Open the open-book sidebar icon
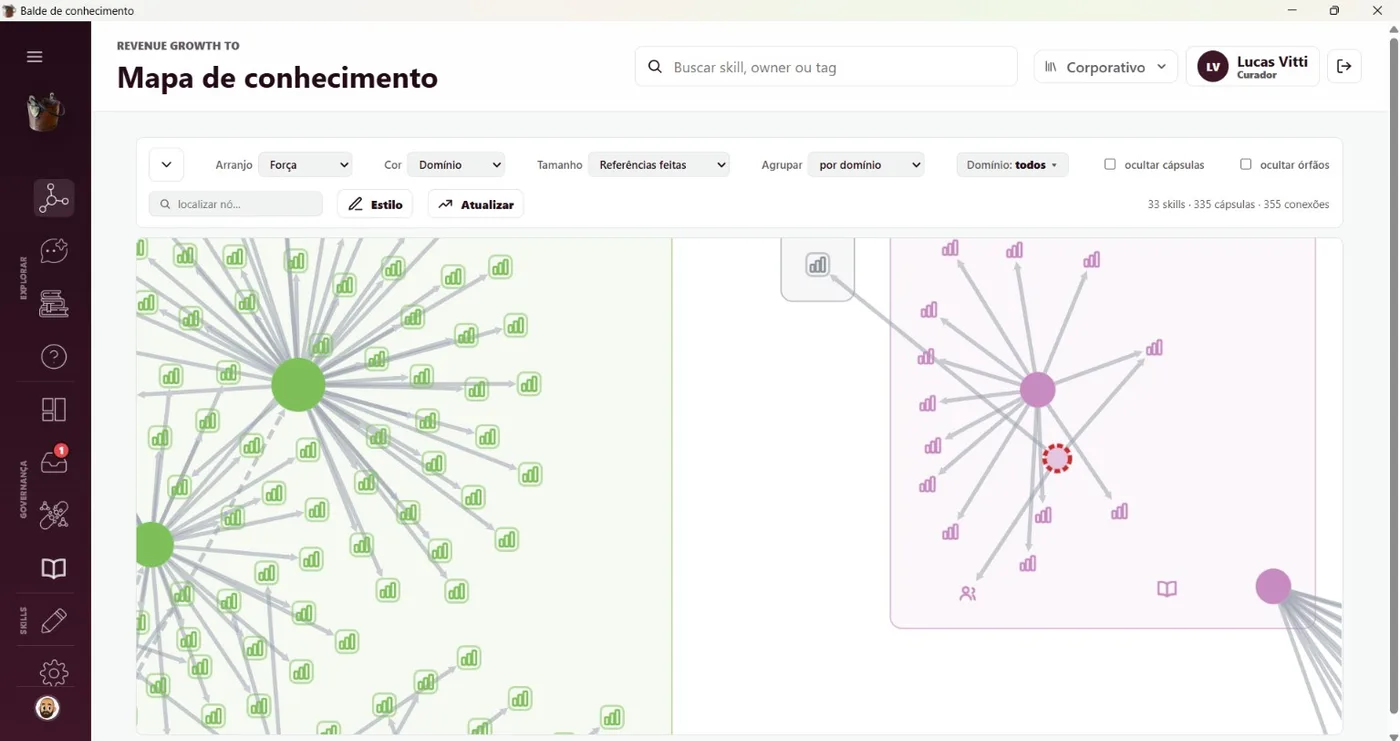This screenshot has height=741, width=1400. point(54,568)
